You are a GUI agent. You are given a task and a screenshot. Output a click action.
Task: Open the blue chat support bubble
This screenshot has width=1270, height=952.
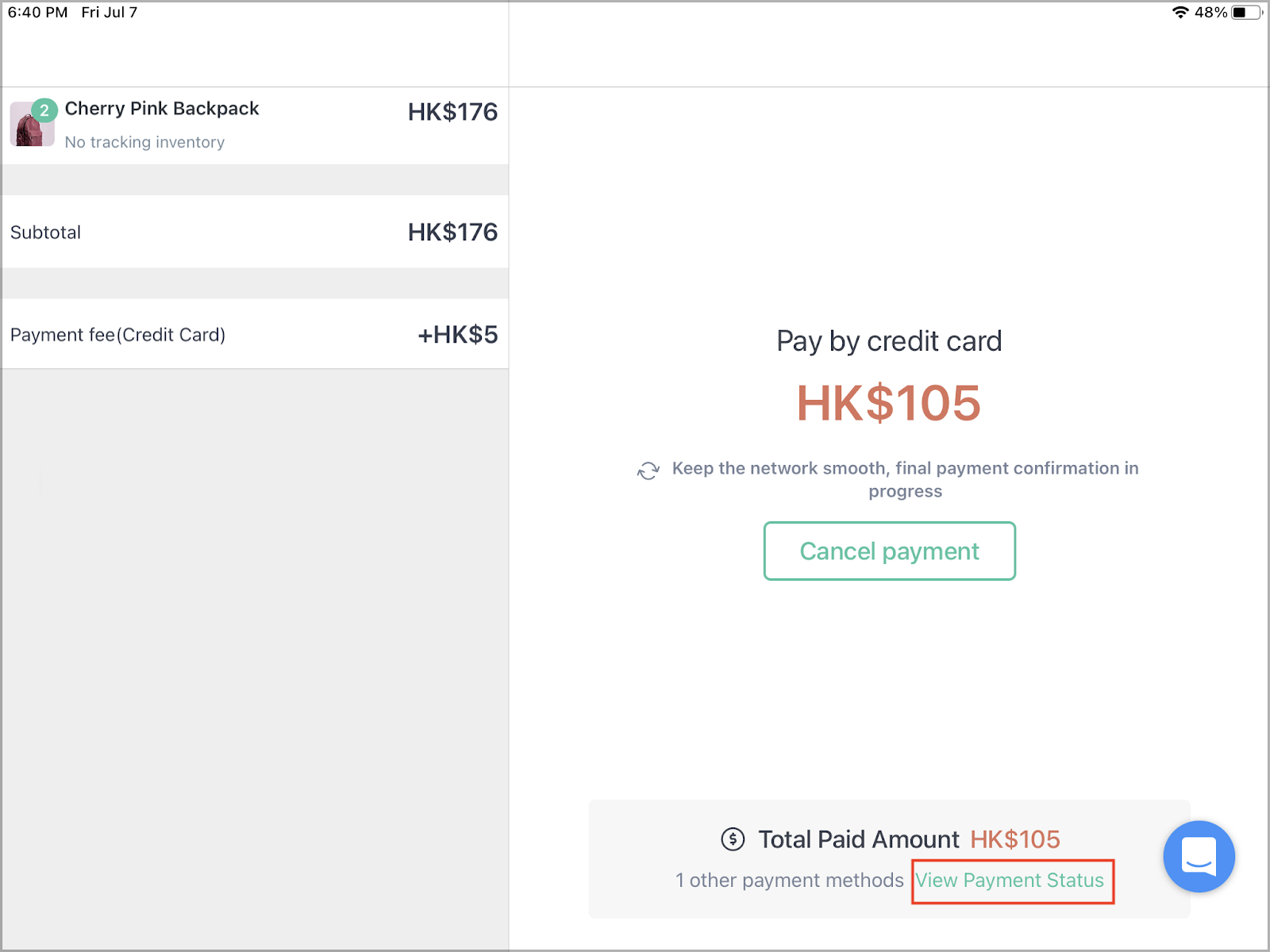tap(1199, 856)
